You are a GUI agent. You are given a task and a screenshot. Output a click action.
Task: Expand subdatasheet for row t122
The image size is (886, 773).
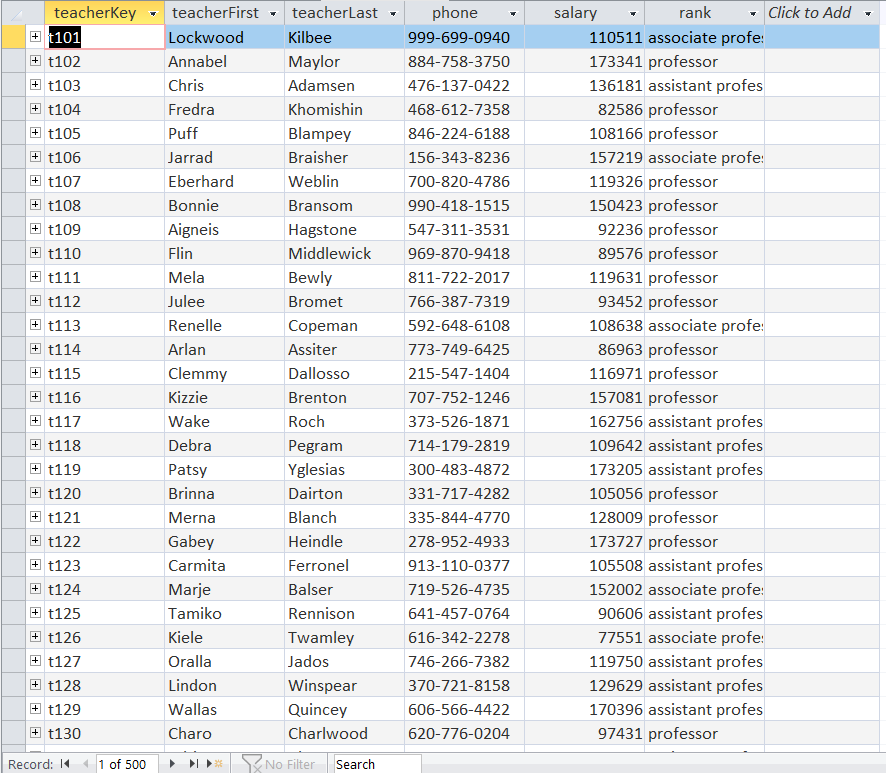[35, 541]
